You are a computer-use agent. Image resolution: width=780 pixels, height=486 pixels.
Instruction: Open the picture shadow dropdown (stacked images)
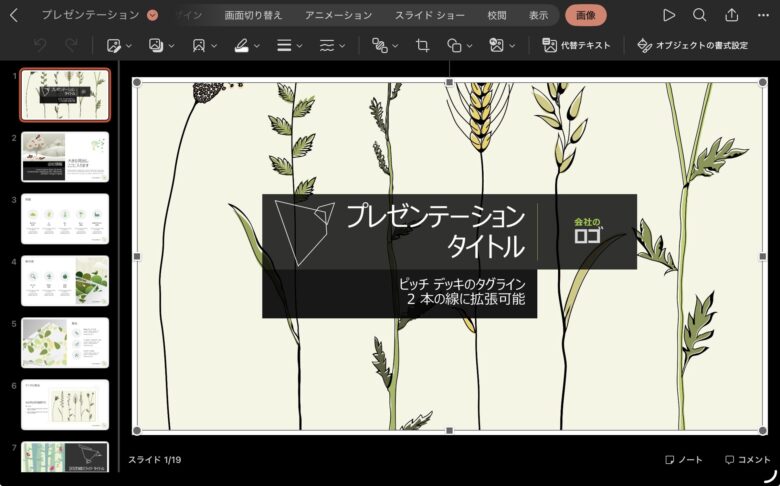click(x=161, y=45)
